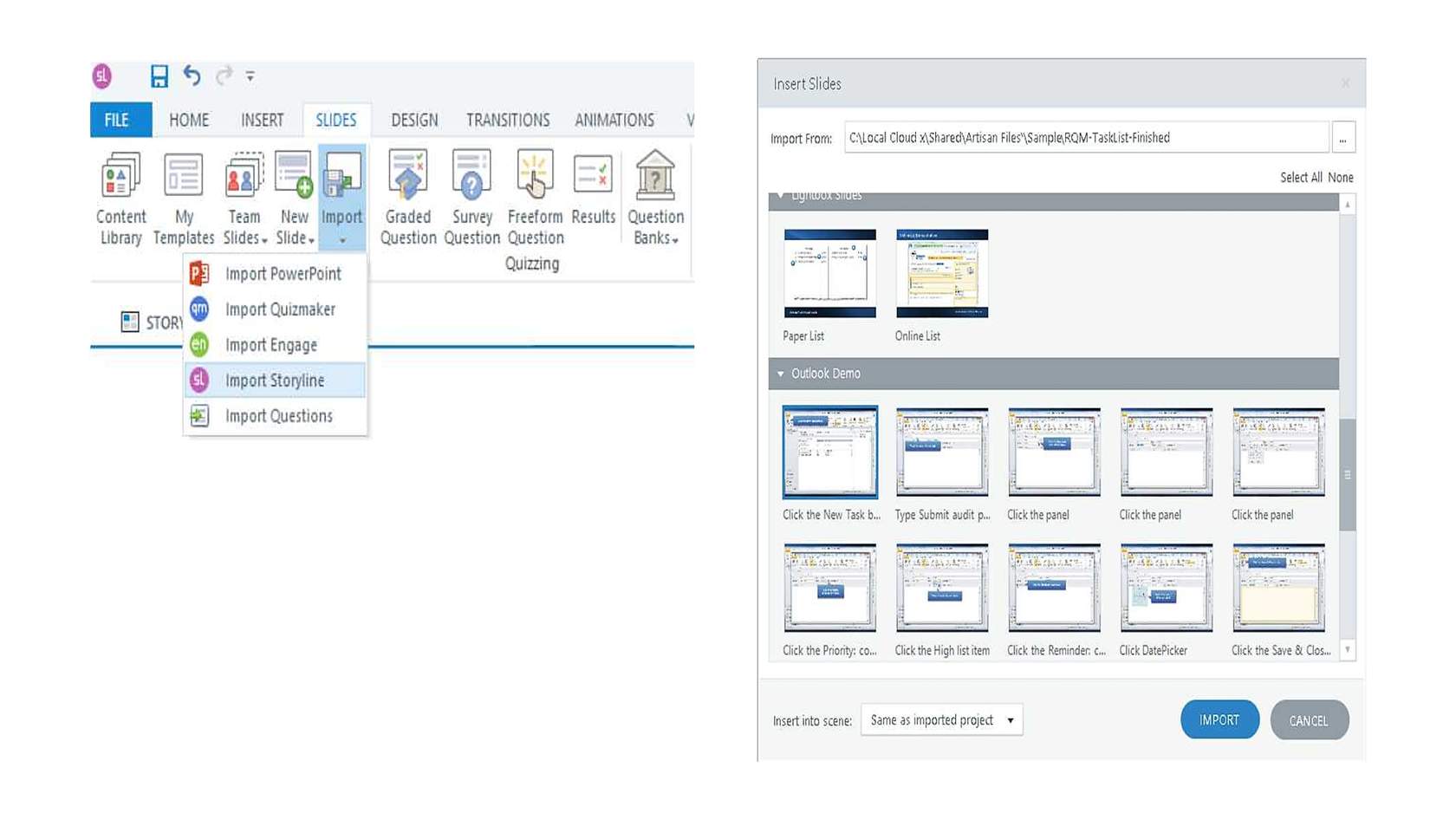Select the 'Type Submit audit p...' thumbnail
The height and width of the screenshot is (820, 1456).
(942, 452)
